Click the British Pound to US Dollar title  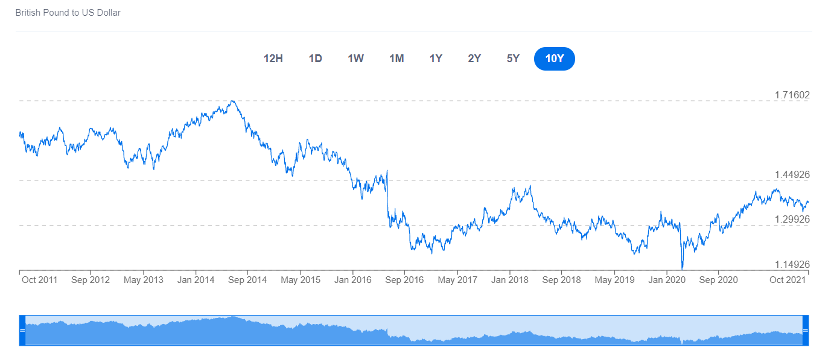point(68,12)
